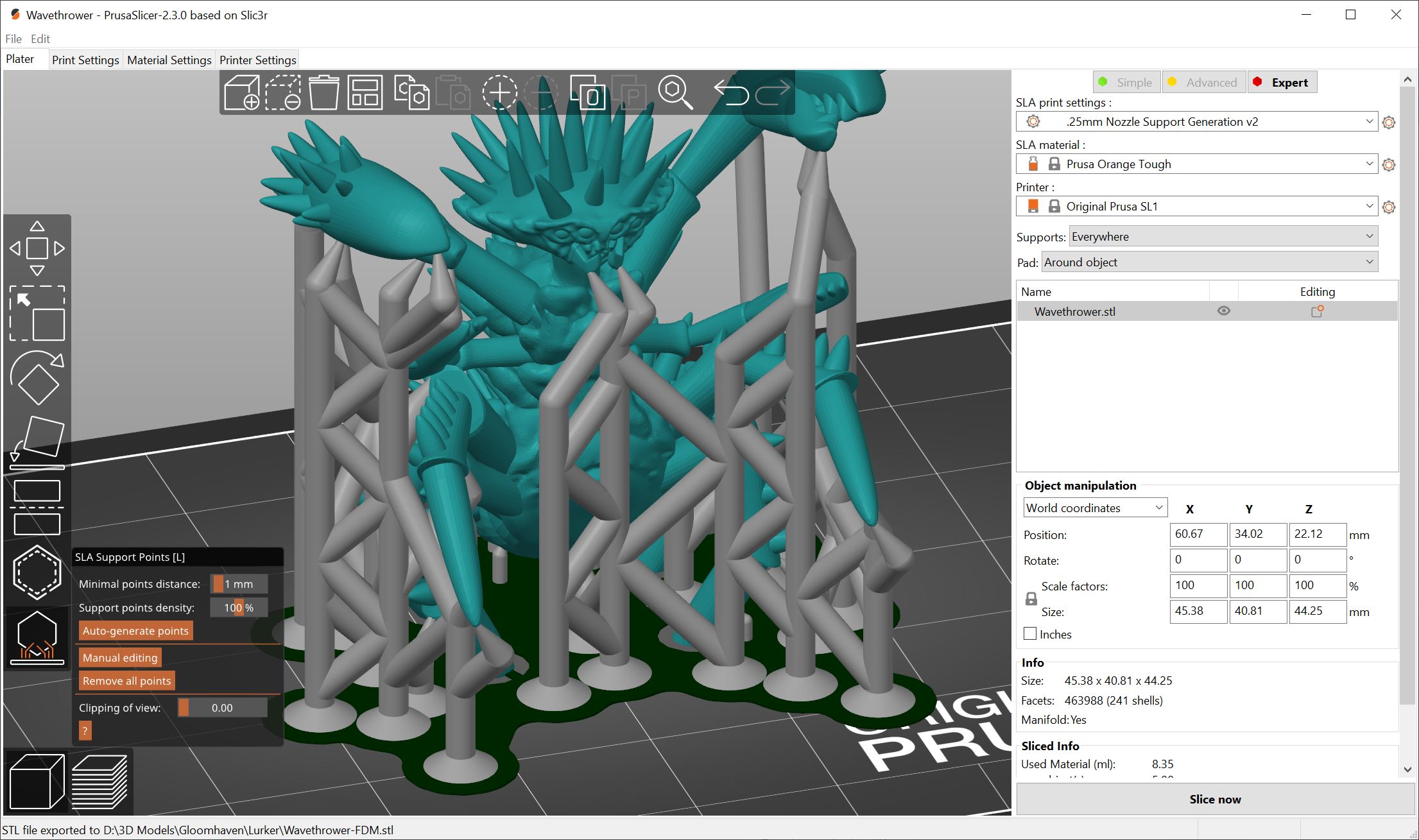
Task: Select the Place on face tool
Action: [x=37, y=443]
